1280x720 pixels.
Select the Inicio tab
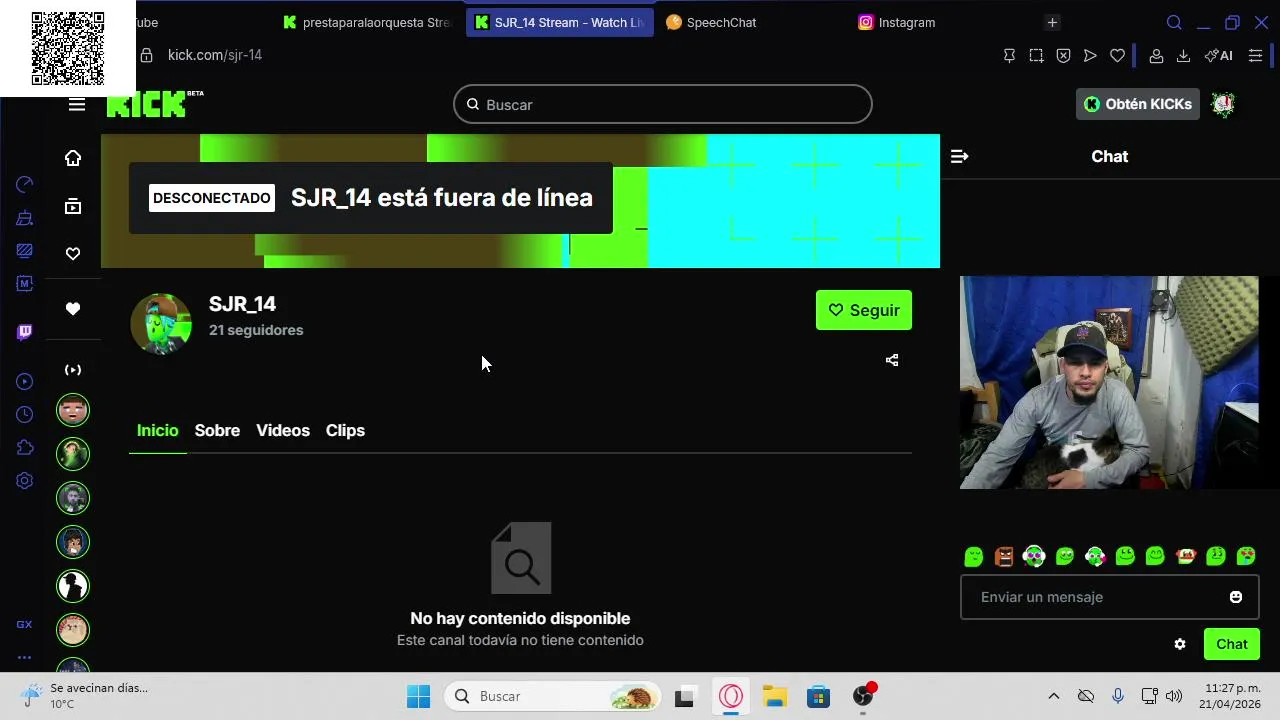click(x=157, y=430)
